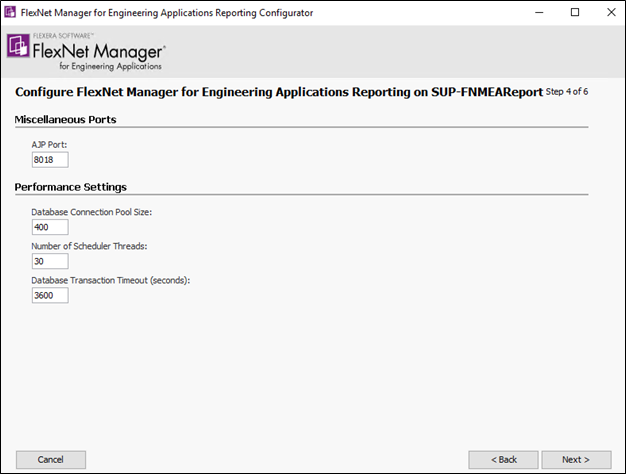Click the 'Performance Settings' heading
The image size is (626, 474).
(x=71, y=187)
